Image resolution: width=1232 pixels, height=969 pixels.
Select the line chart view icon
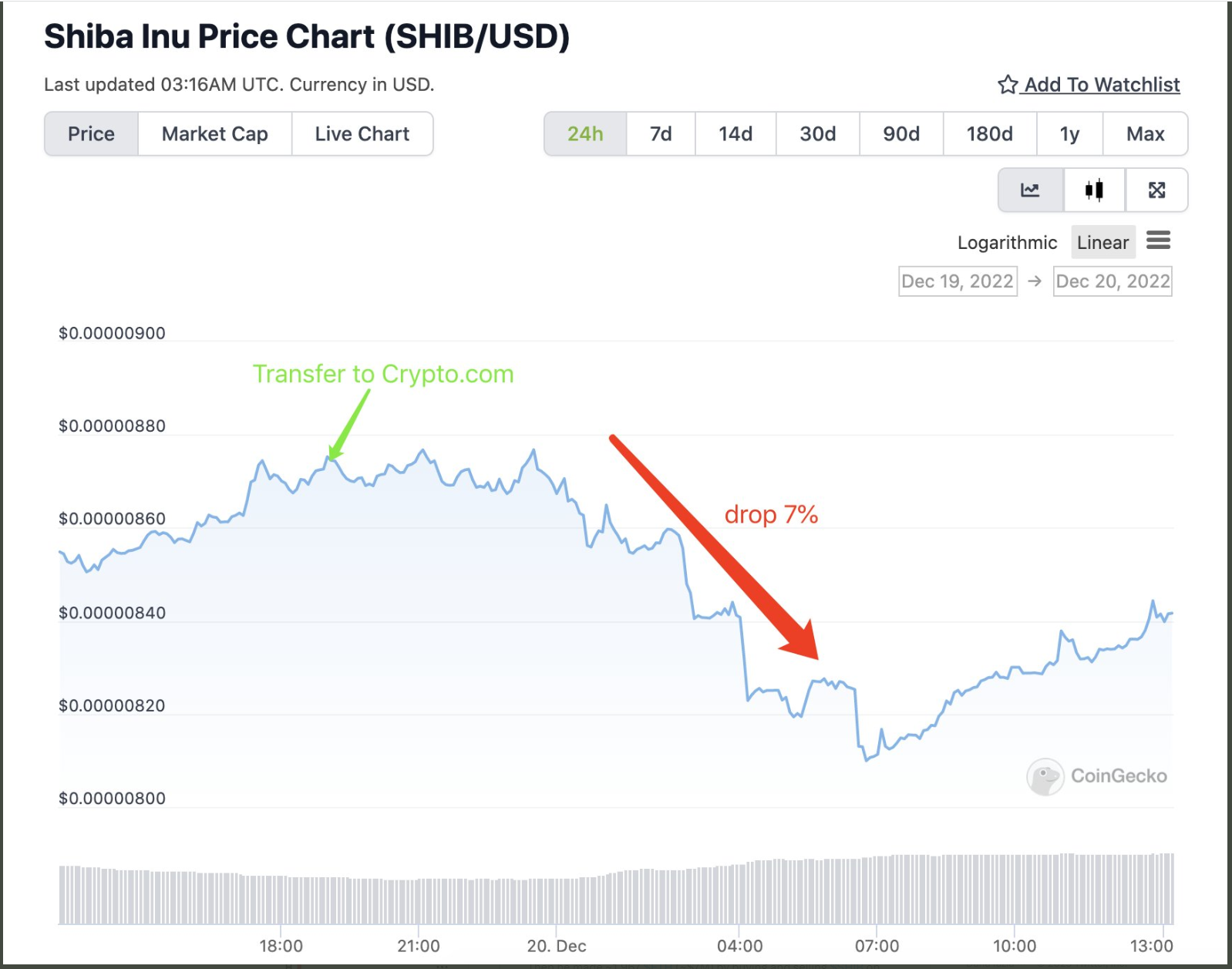click(1030, 190)
